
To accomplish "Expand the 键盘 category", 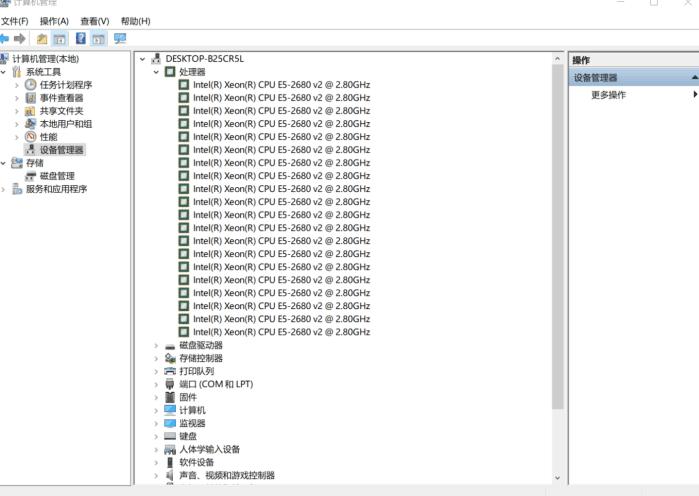I will pos(156,436).
